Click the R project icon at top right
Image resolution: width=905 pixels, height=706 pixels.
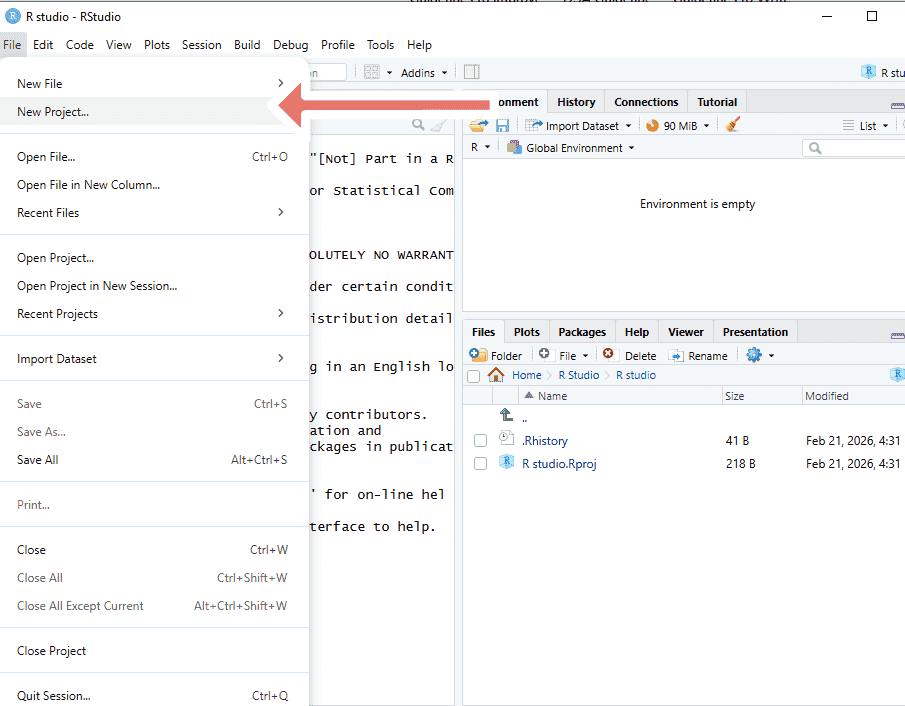point(868,72)
